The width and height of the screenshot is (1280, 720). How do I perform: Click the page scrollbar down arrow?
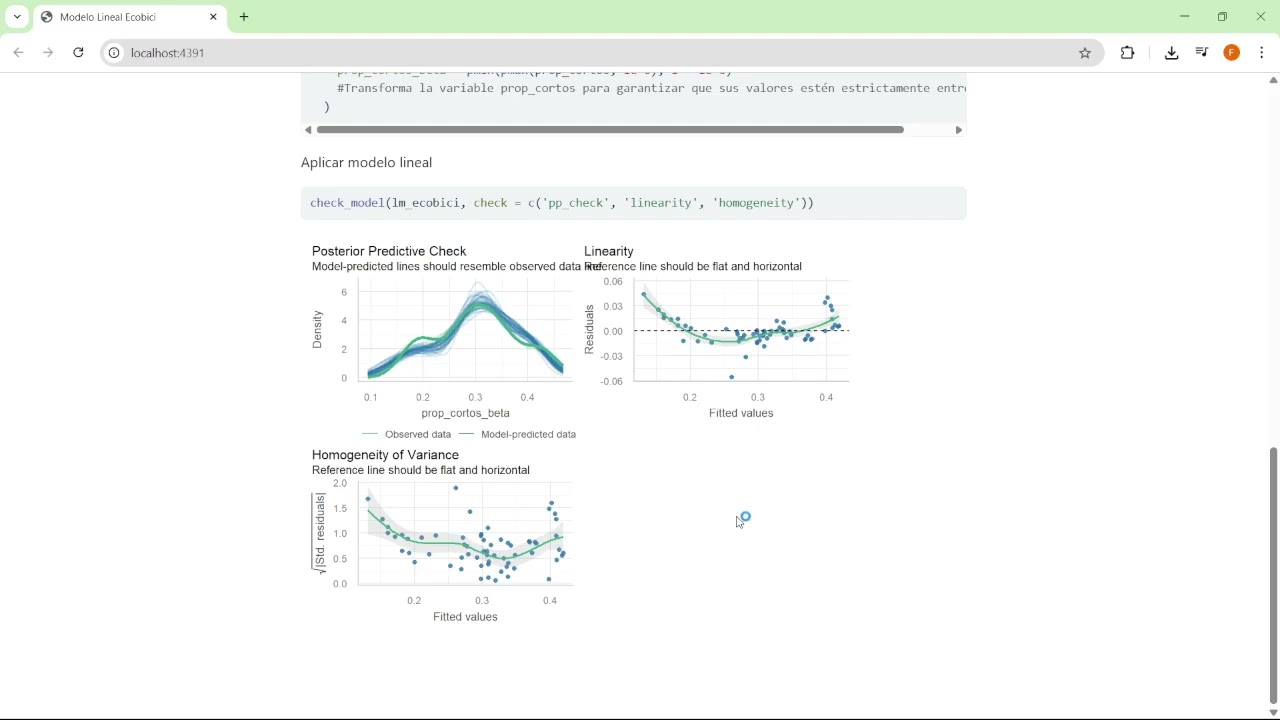coord(1273,713)
